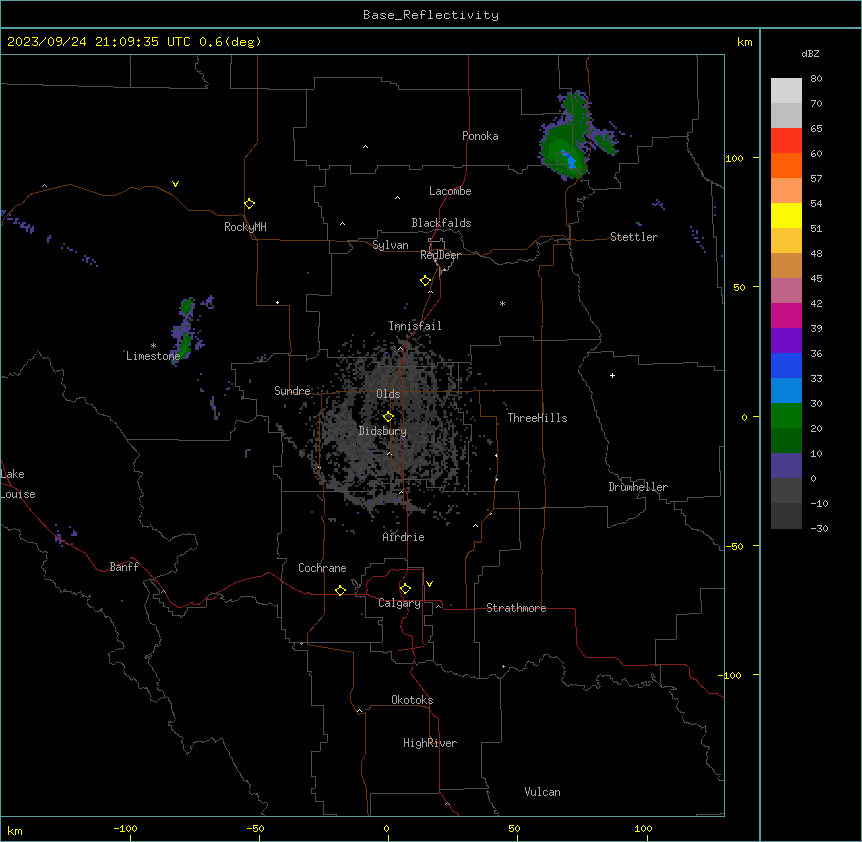Click the Limestone label

[x=153, y=356]
